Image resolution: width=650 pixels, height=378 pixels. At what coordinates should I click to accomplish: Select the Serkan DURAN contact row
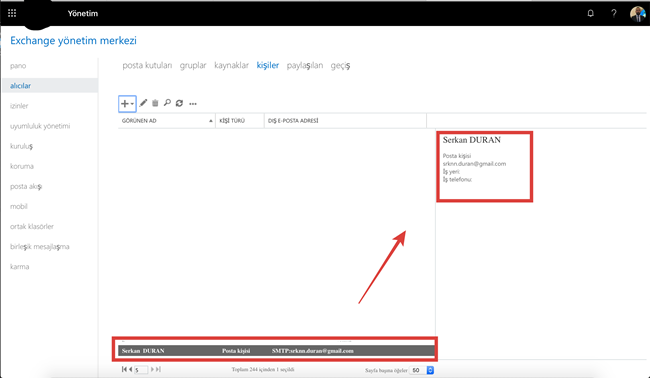click(x=276, y=351)
